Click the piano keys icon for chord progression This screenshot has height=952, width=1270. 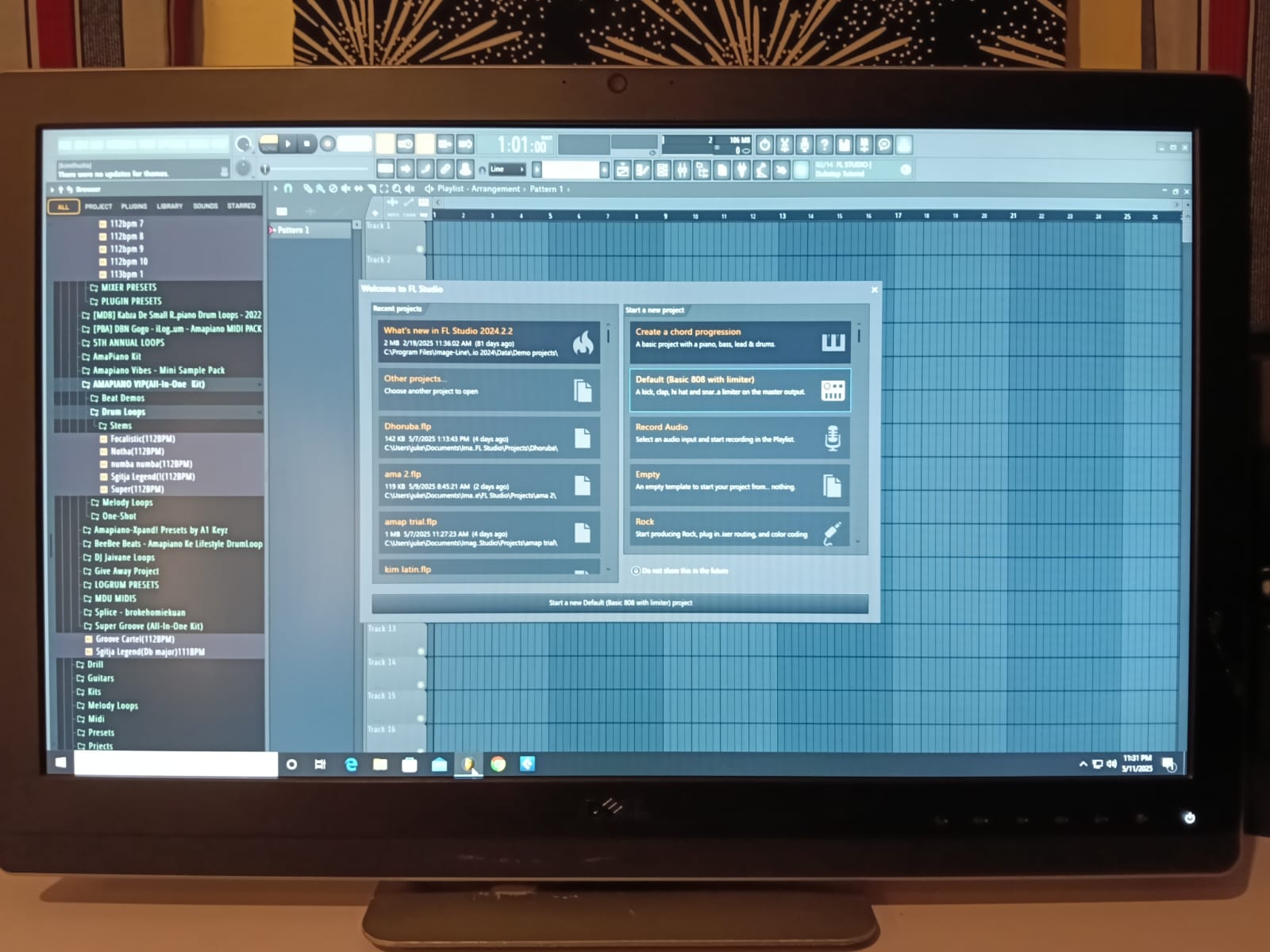[833, 342]
